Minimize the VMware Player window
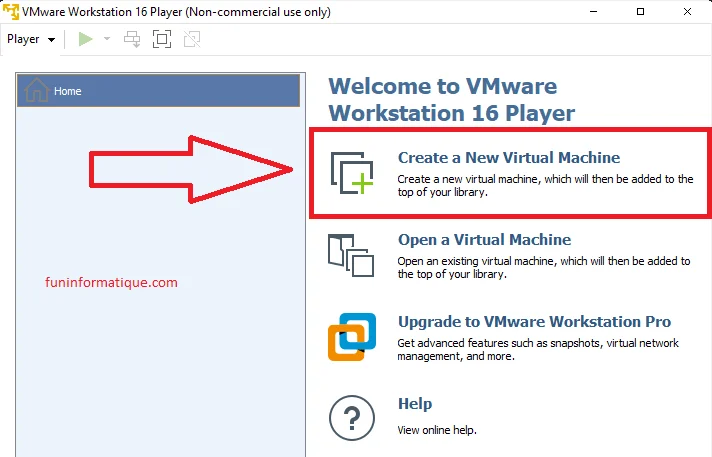712x457 pixels. [593, 12]
